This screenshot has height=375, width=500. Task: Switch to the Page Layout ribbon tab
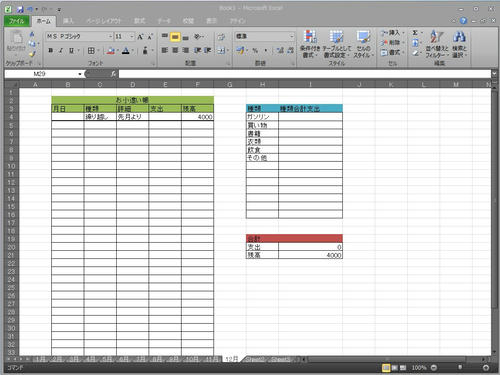click(x=104, y=21)
